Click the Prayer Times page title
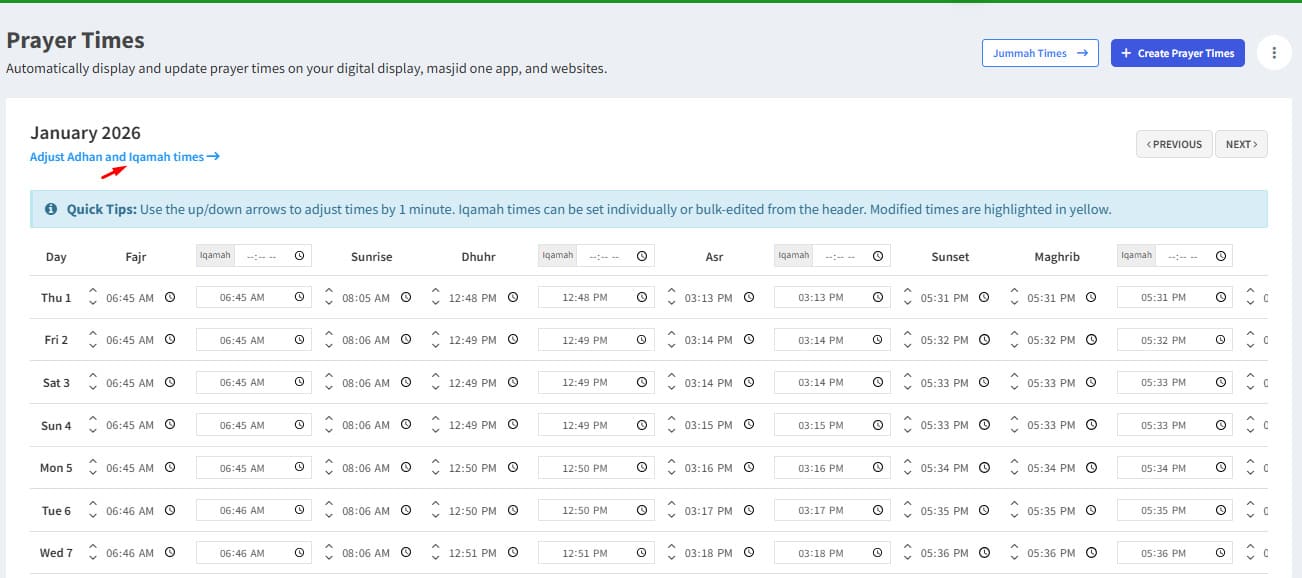Screen dimensions: 1302x578 [76, 40]
